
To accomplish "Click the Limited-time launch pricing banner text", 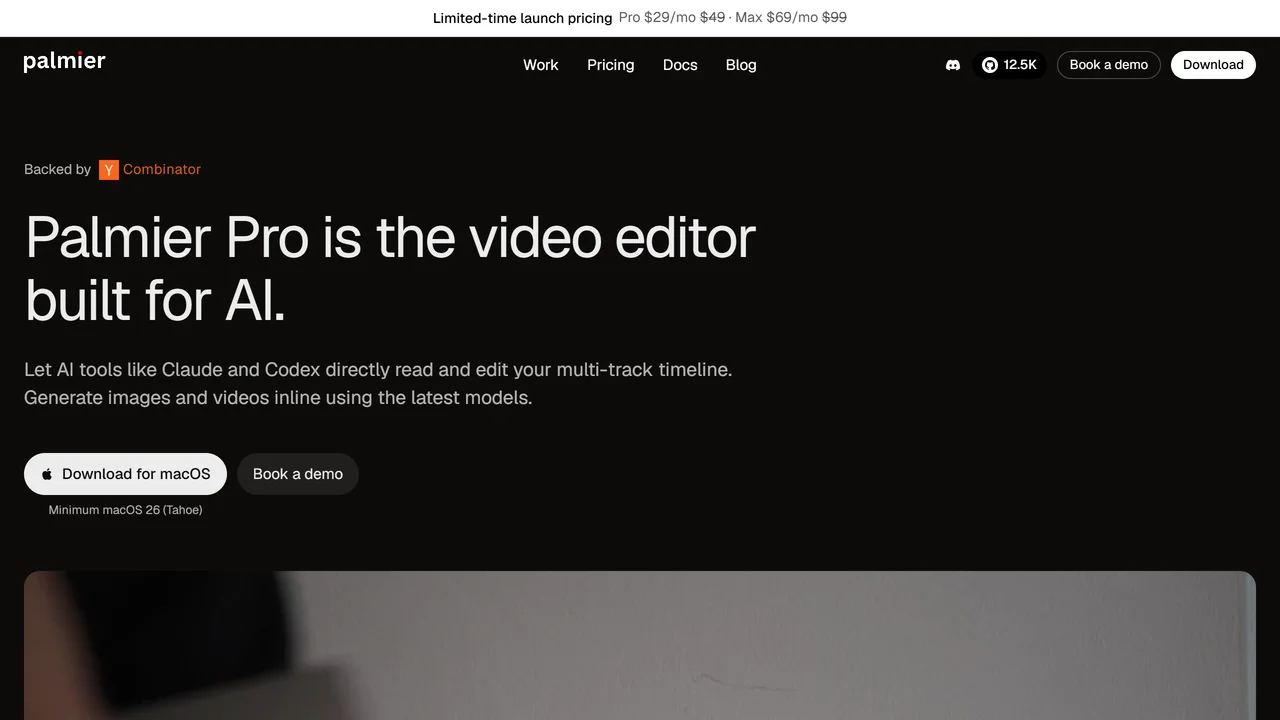I will pyautogui.click(x=522, y=18).
